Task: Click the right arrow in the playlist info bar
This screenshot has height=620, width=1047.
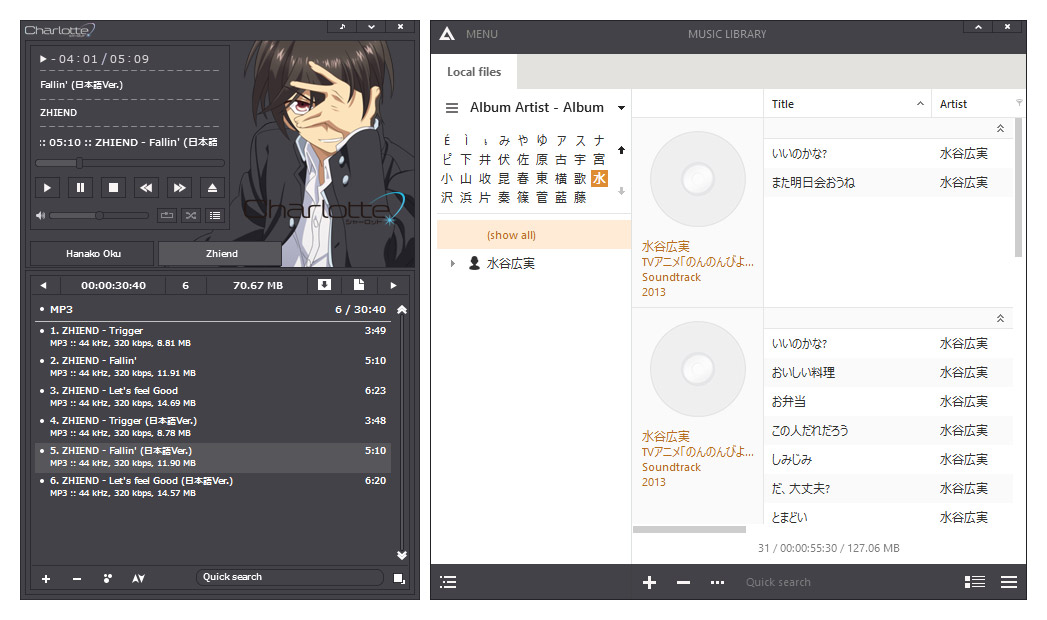Action: click(x=393, y=286)
